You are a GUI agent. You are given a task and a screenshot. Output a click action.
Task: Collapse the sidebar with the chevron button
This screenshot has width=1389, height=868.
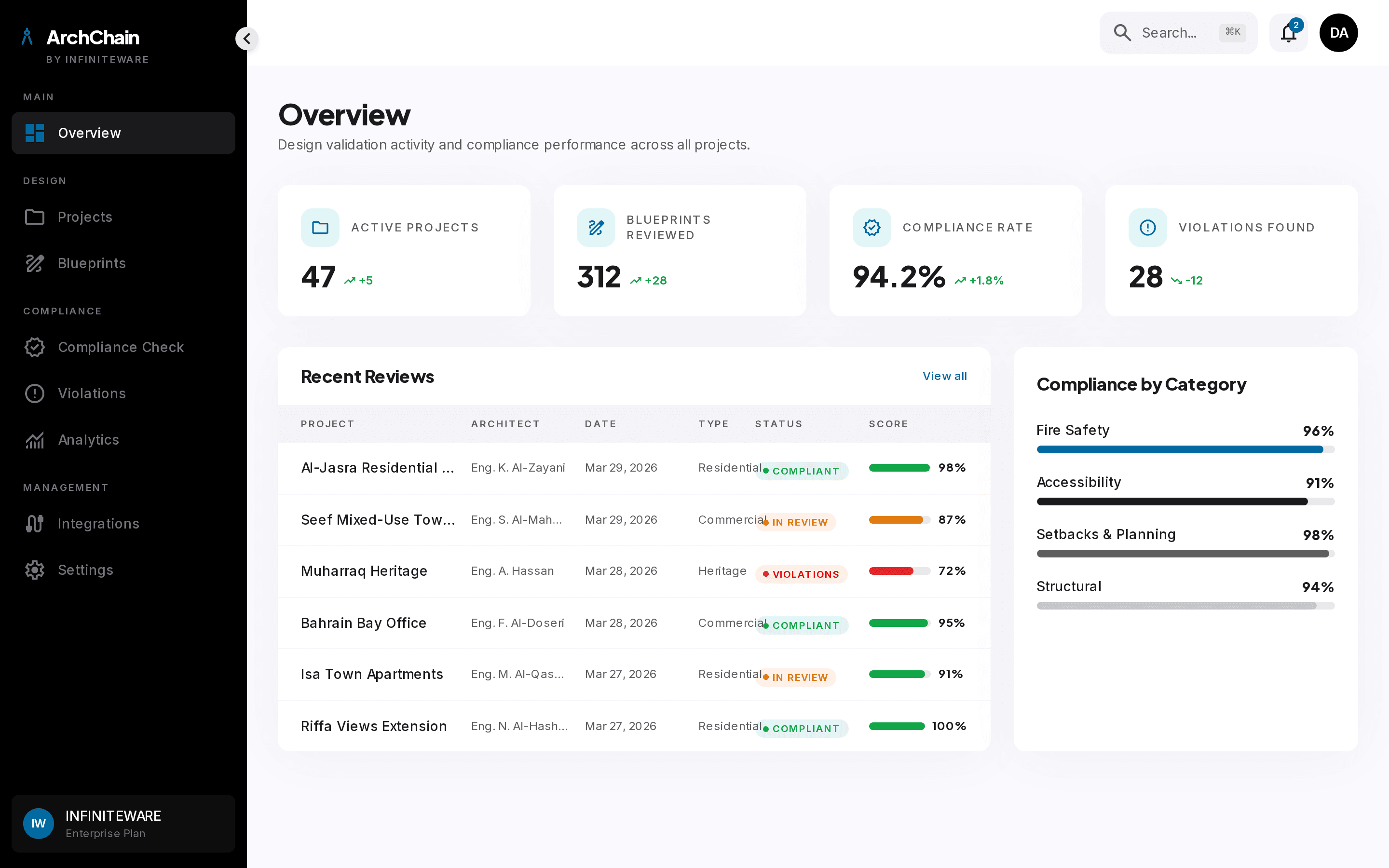click(x=247, y=39)
